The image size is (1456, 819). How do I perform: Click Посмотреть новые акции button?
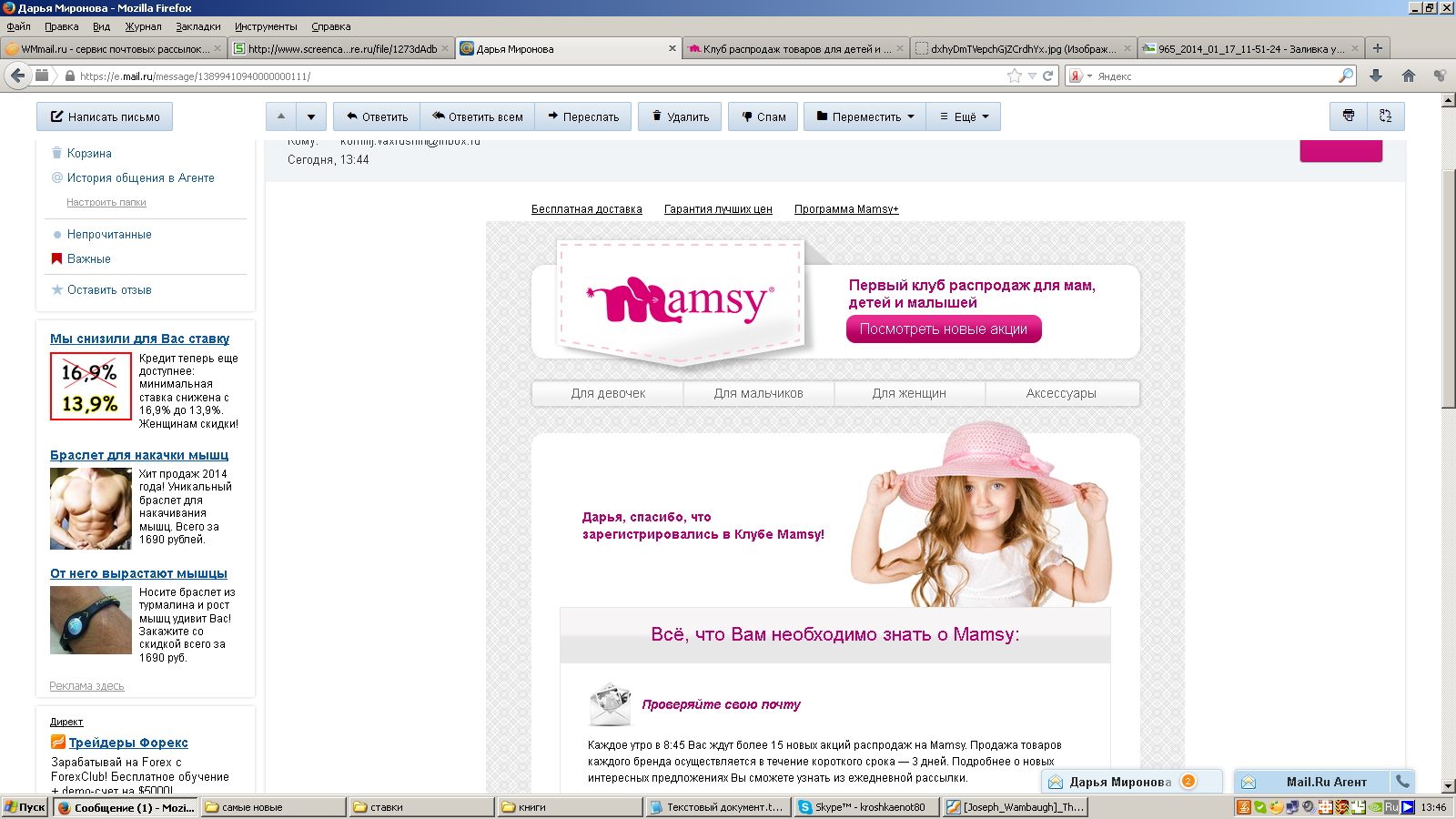tap(944, 329)
